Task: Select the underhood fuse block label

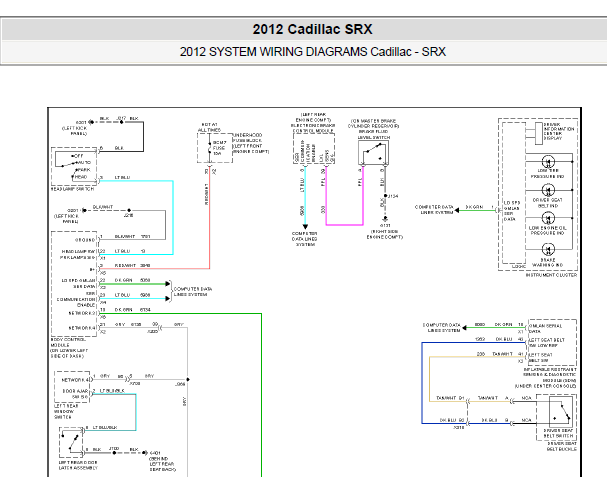Action: pyautogui.click(x=247, y=140)
